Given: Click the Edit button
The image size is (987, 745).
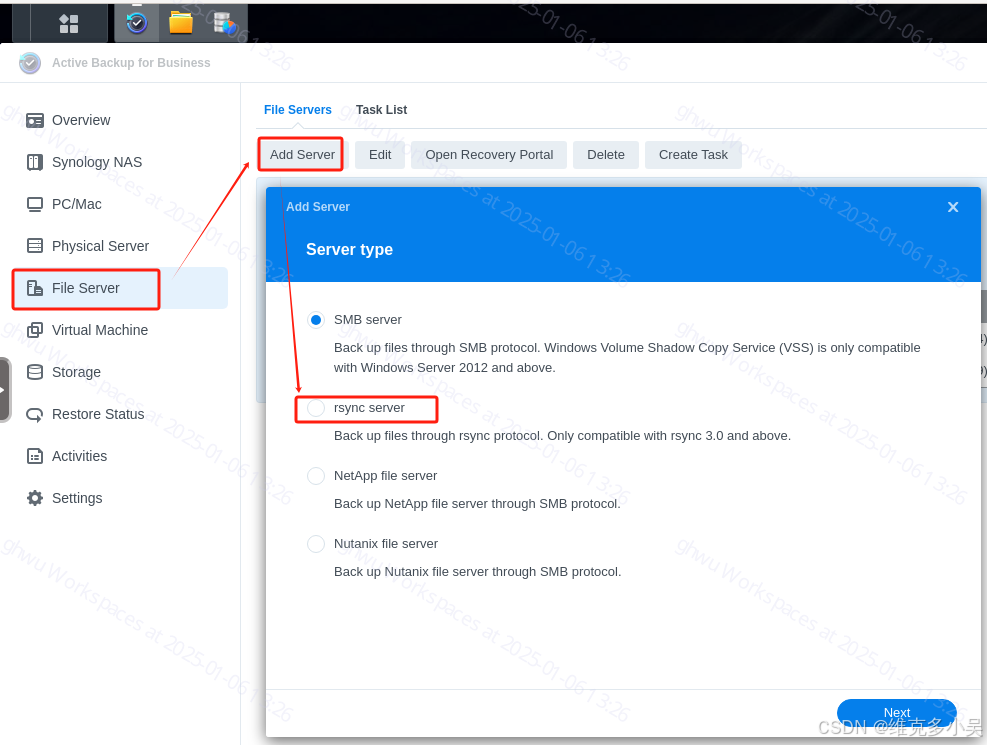Looking at the screenshot, I should point(380,155).
